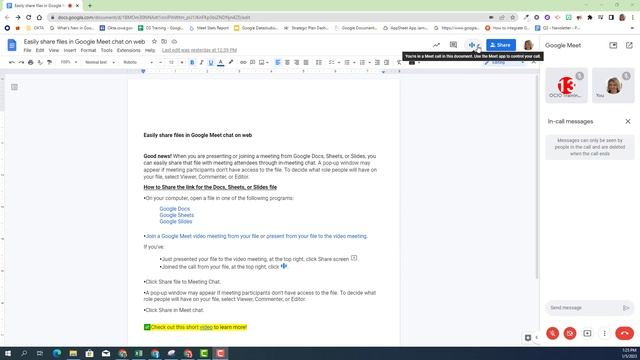The width and height of the screenshot is (640, 360).
Task: Click Decrease indent icon
Action: pos(377,62)
